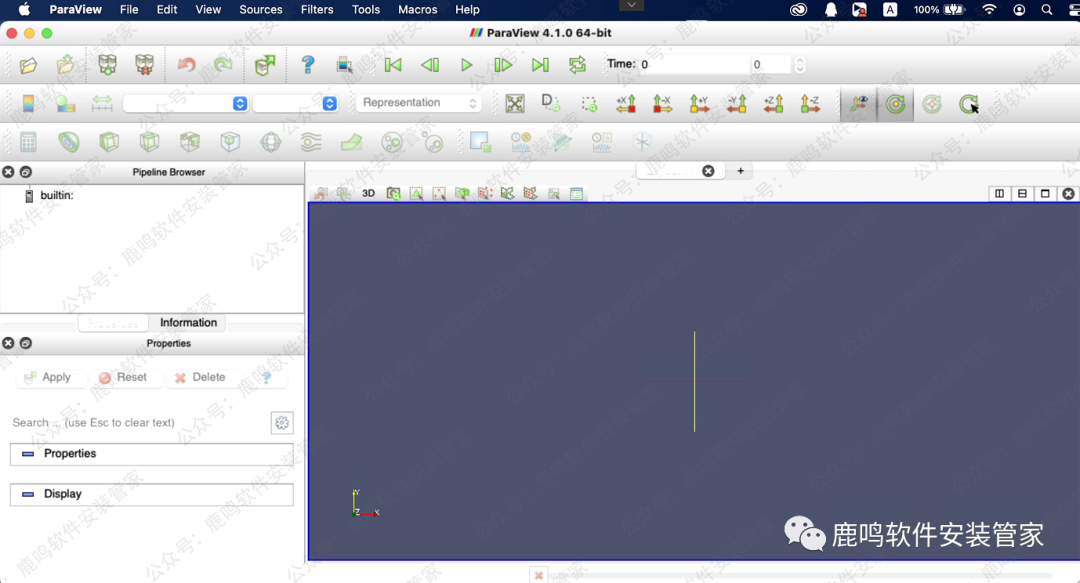Click the Apply button
Image resolution: width=1080 pixels, height=583 pixels.
click(47, 377)
